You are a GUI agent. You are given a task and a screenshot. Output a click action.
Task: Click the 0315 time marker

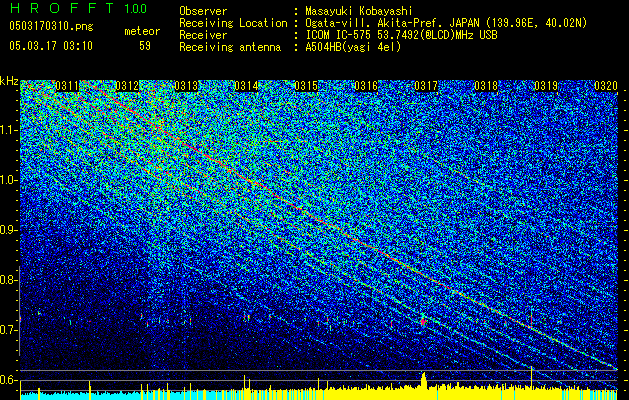tap(306, 86)
